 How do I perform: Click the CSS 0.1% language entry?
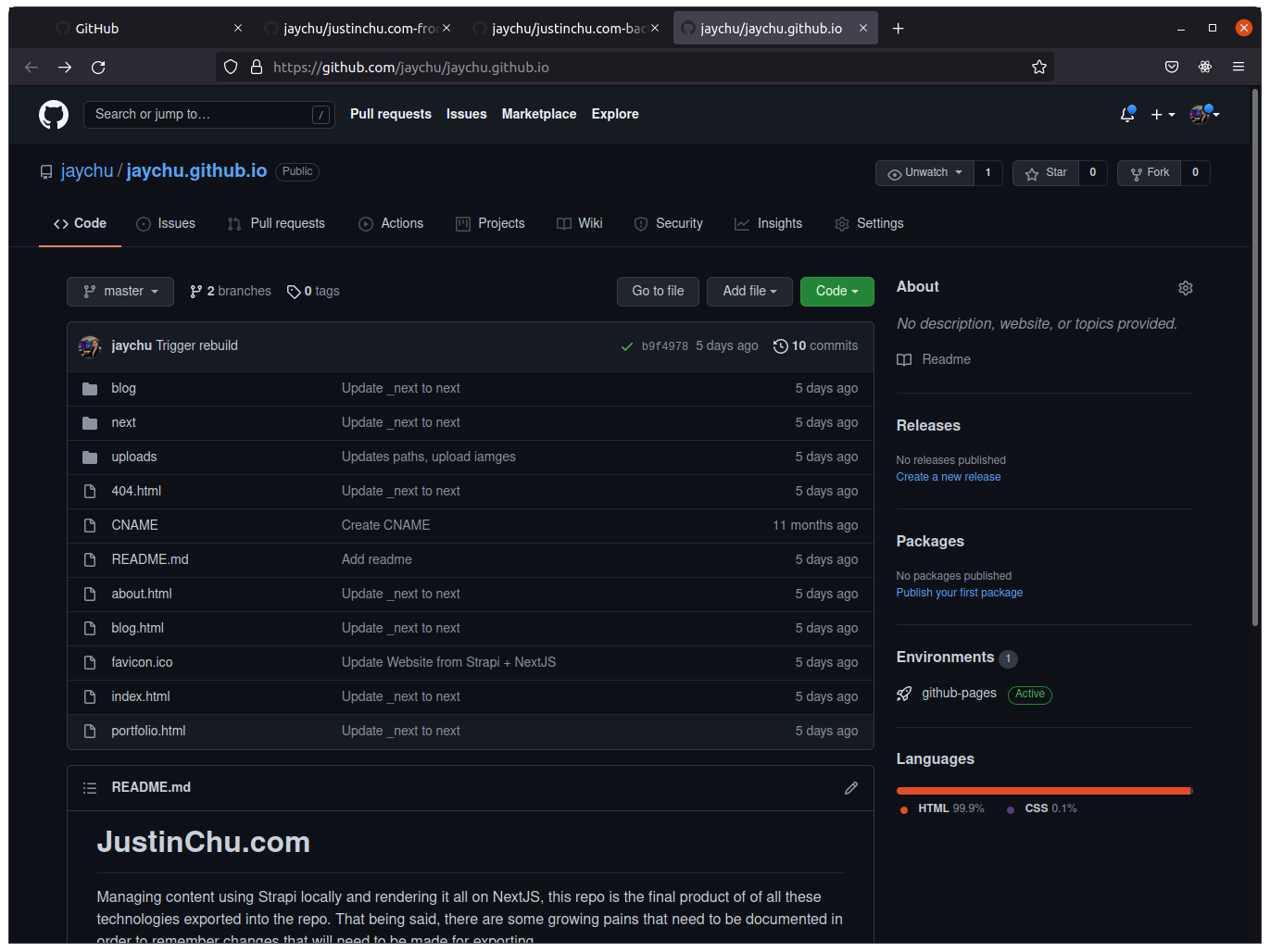pos(1042,809)
